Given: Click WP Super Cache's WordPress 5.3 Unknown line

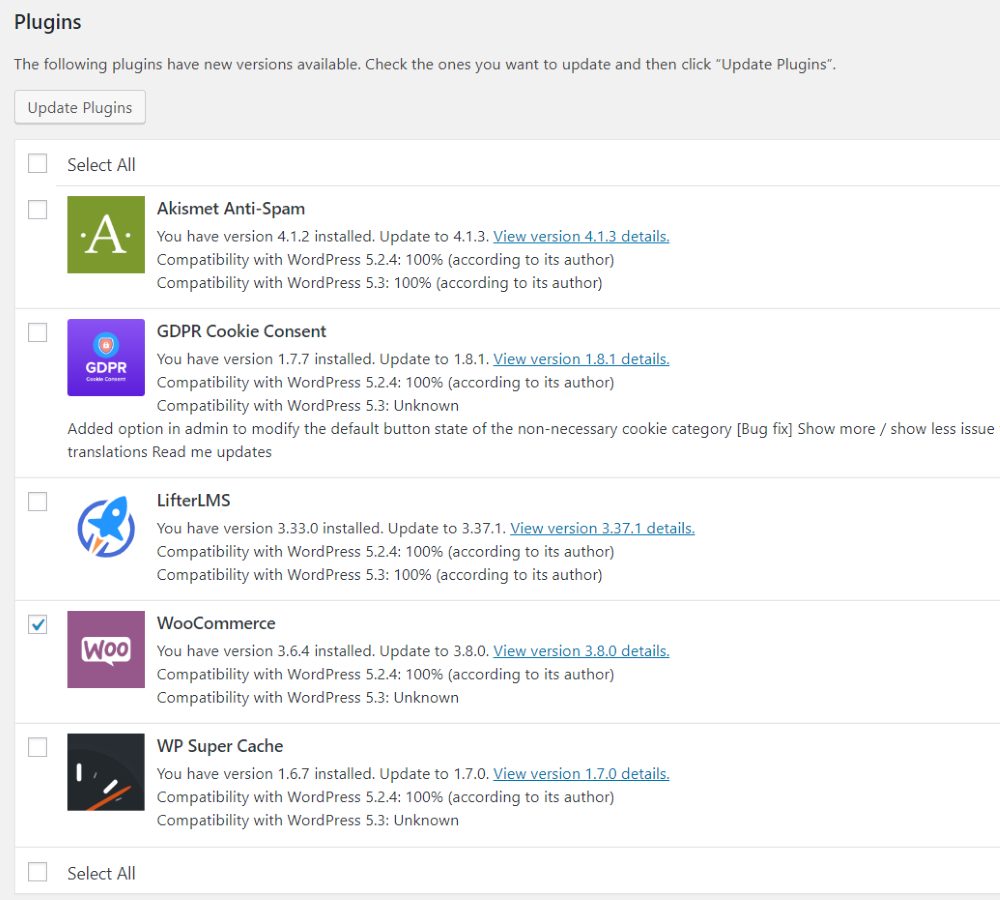Looking at the screenshot, I should coord(308,820).
